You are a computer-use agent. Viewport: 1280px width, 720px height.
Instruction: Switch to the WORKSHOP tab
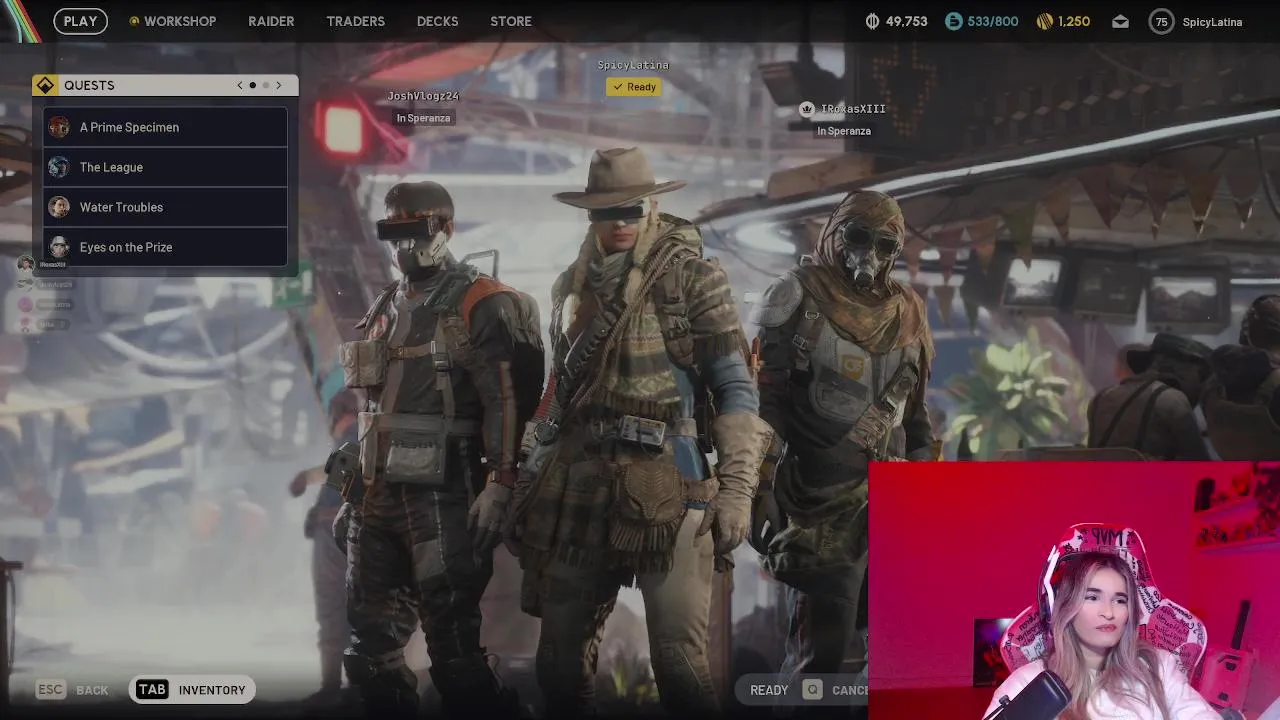pyautogui.click(x=172, y=21)
